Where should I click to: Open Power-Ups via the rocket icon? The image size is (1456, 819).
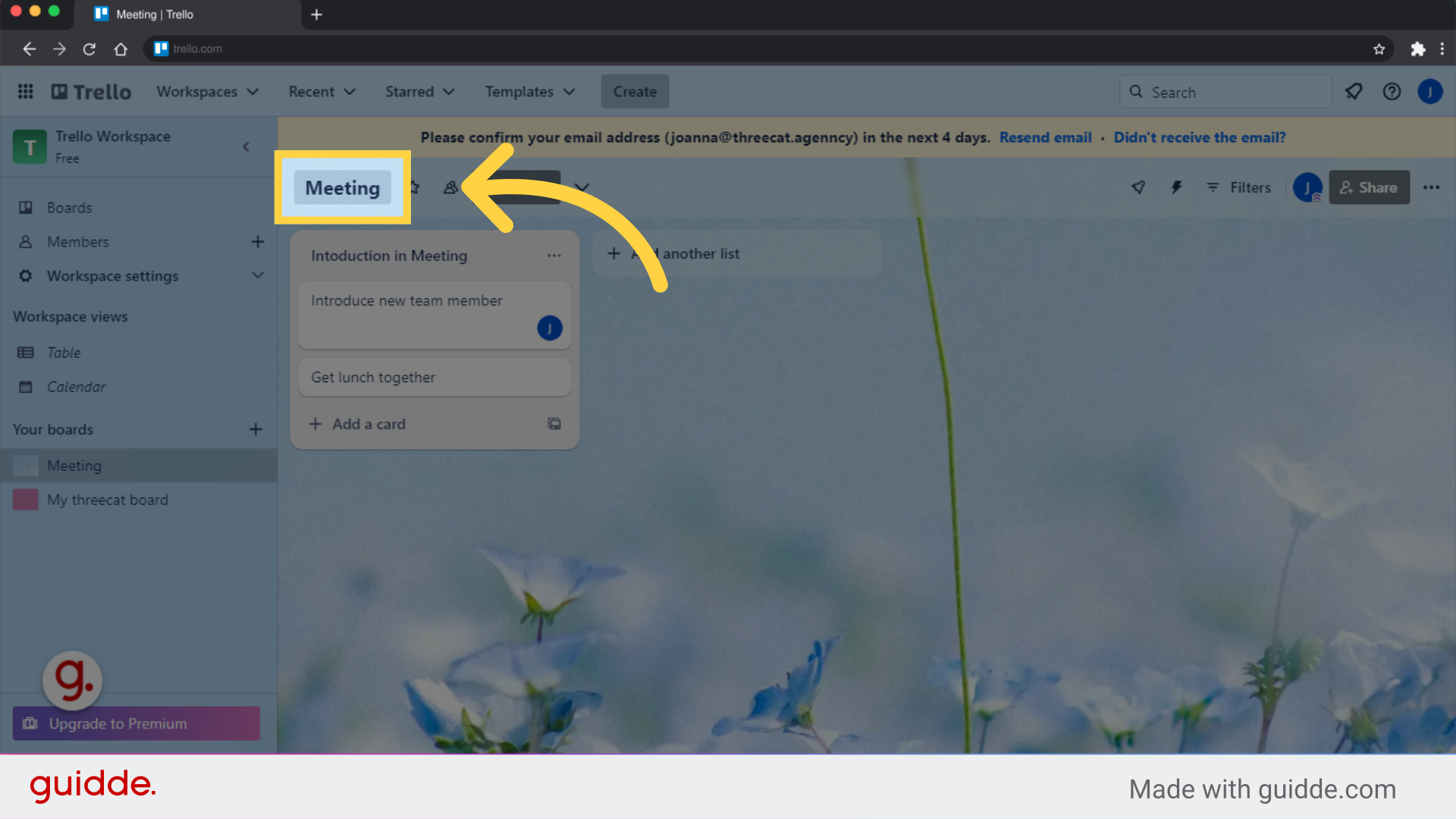(1137, 187)
